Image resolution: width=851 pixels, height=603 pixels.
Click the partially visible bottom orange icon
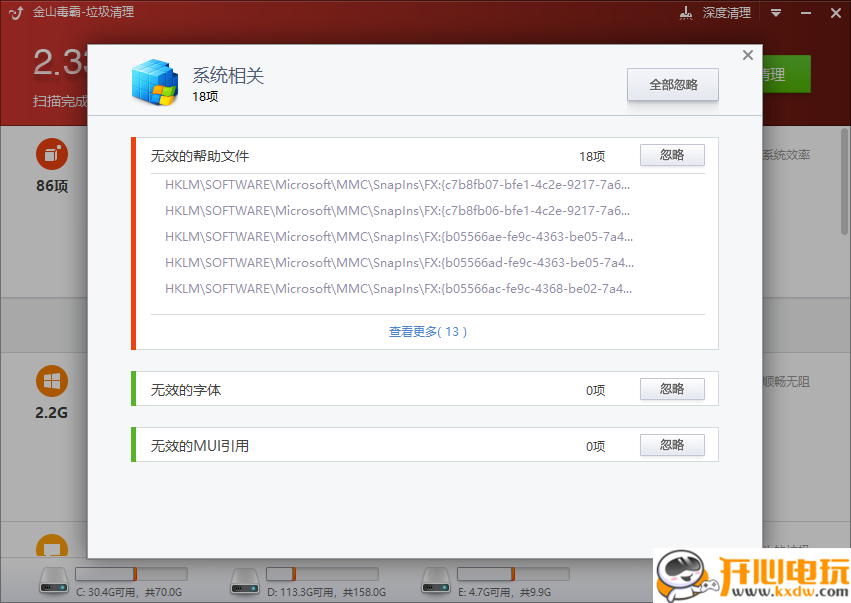(52, 545)
